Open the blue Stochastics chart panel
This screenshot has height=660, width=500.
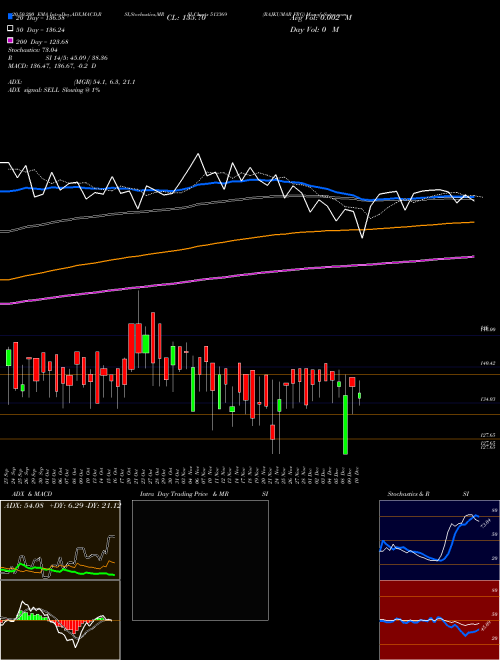[439, 540]
